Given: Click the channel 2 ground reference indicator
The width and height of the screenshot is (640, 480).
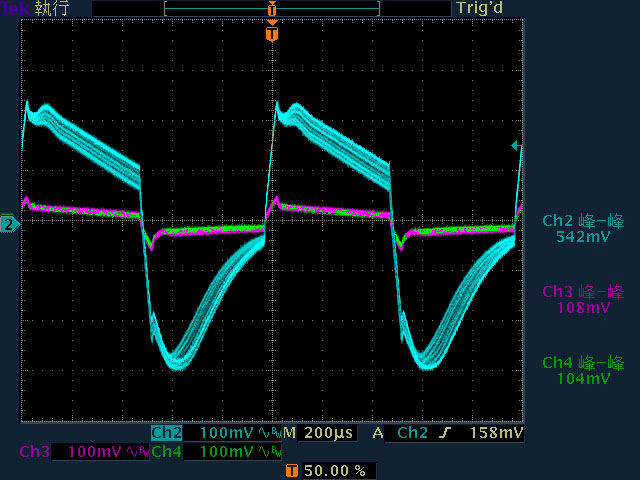Looking at the screenshot, I should tap(9, 224).
